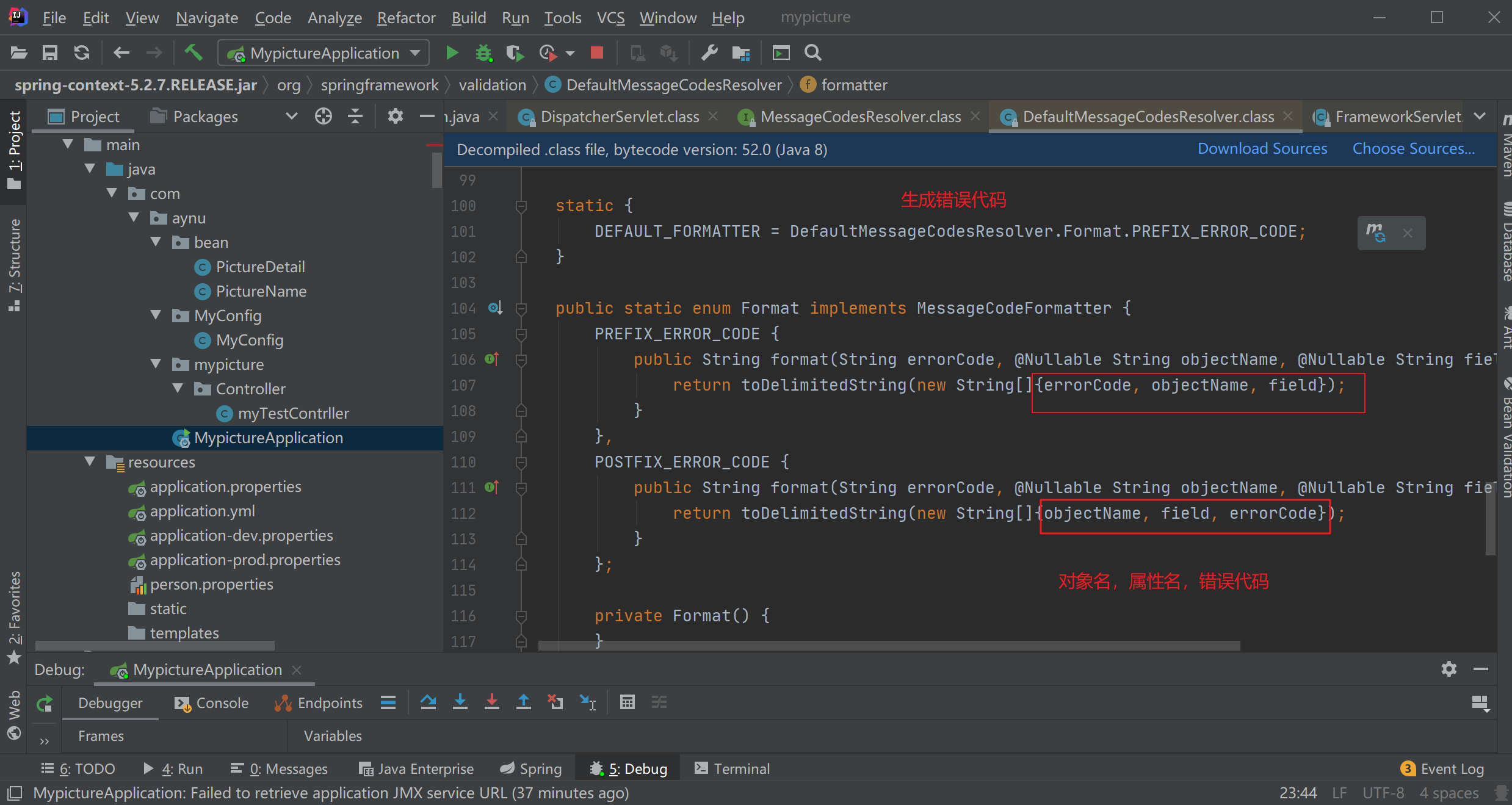Collapse the resources folder in project tree

pos(90,462)
